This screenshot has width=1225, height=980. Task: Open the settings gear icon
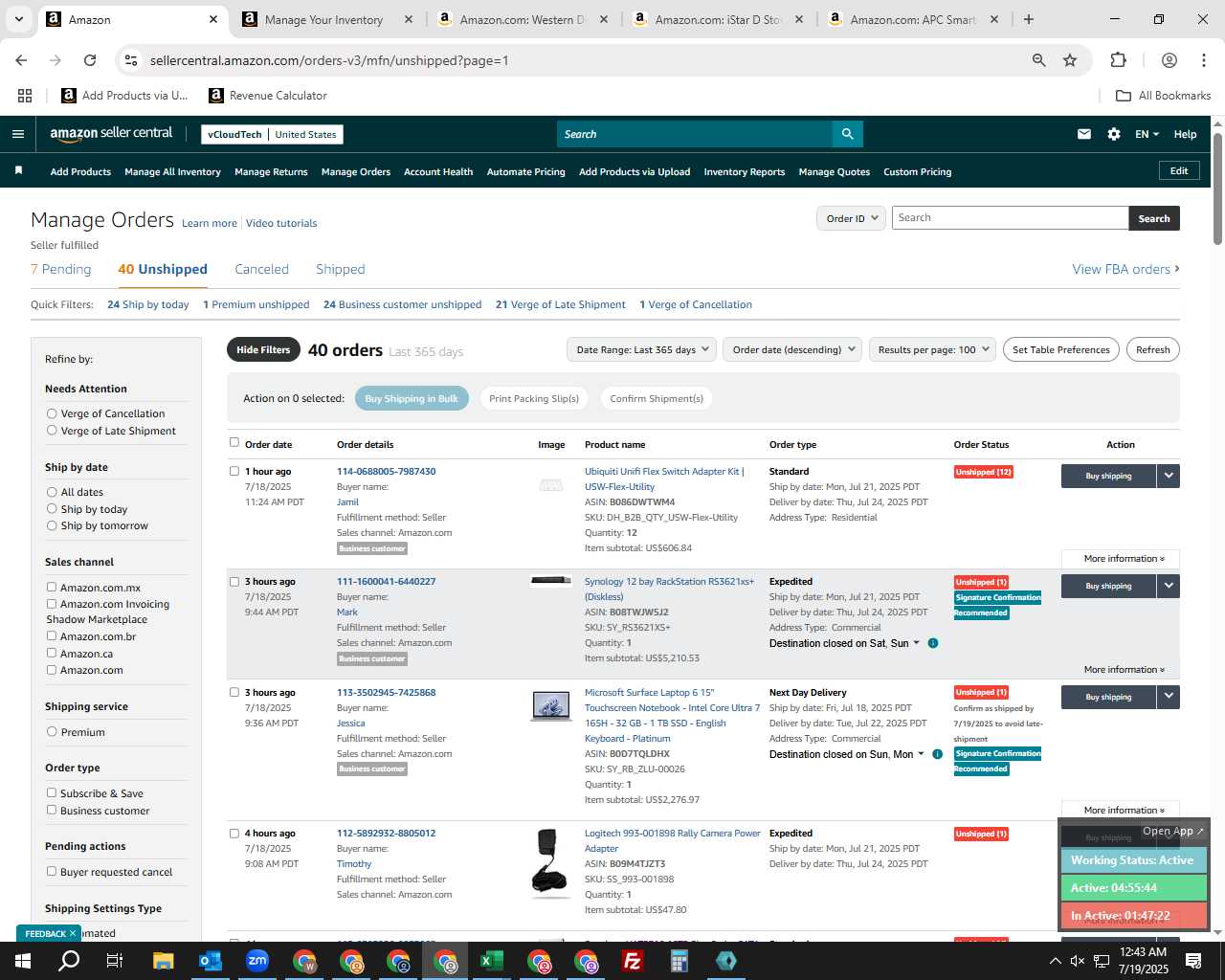tap(1114, 134)
